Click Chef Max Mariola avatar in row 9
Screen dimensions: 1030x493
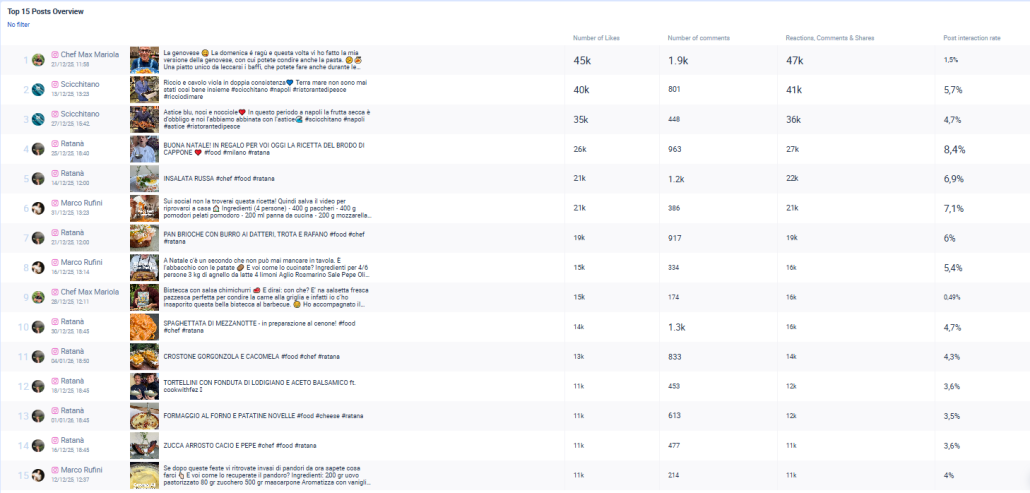tap(39, 297)
